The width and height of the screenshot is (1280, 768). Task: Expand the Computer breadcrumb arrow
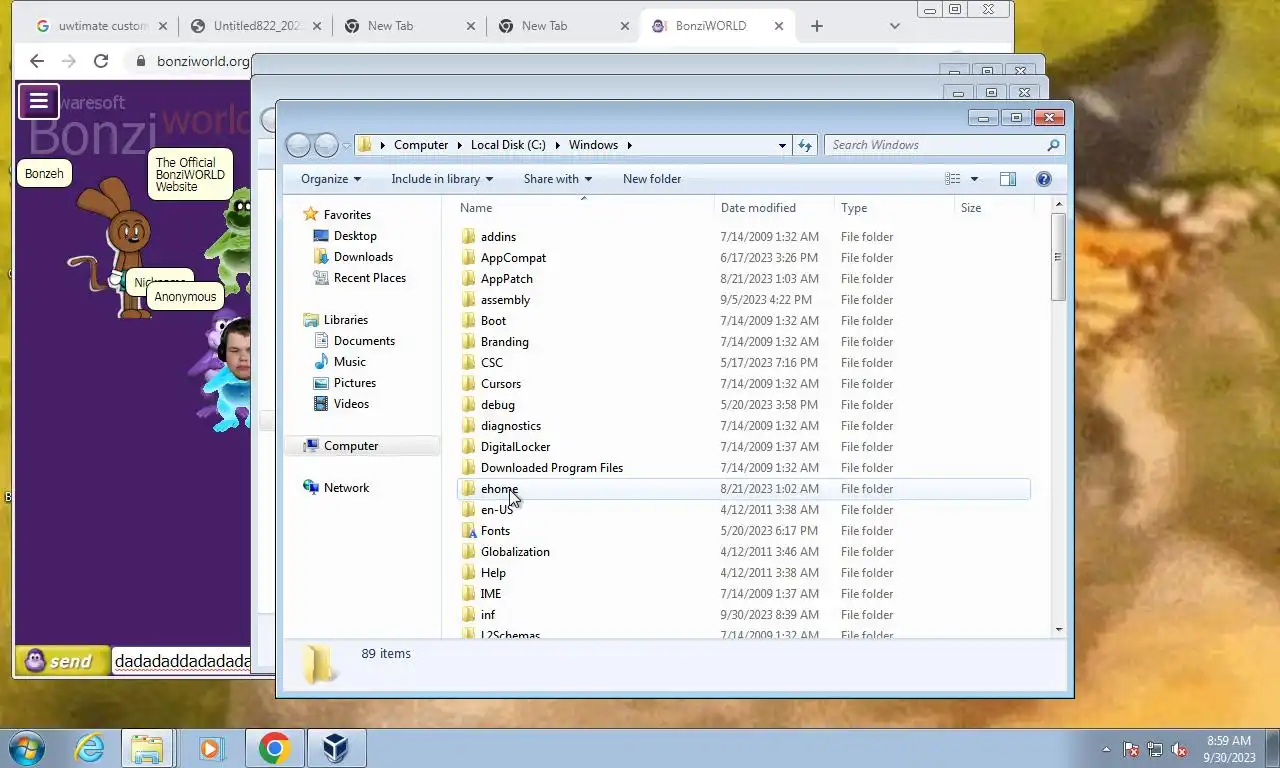pos(459,145)
